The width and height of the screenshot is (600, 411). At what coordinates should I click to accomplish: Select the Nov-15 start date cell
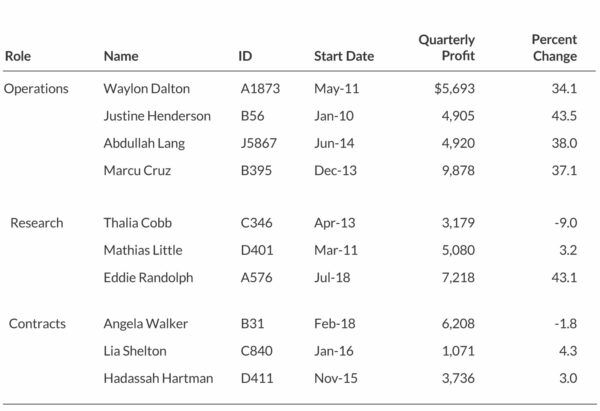[333, 378]
